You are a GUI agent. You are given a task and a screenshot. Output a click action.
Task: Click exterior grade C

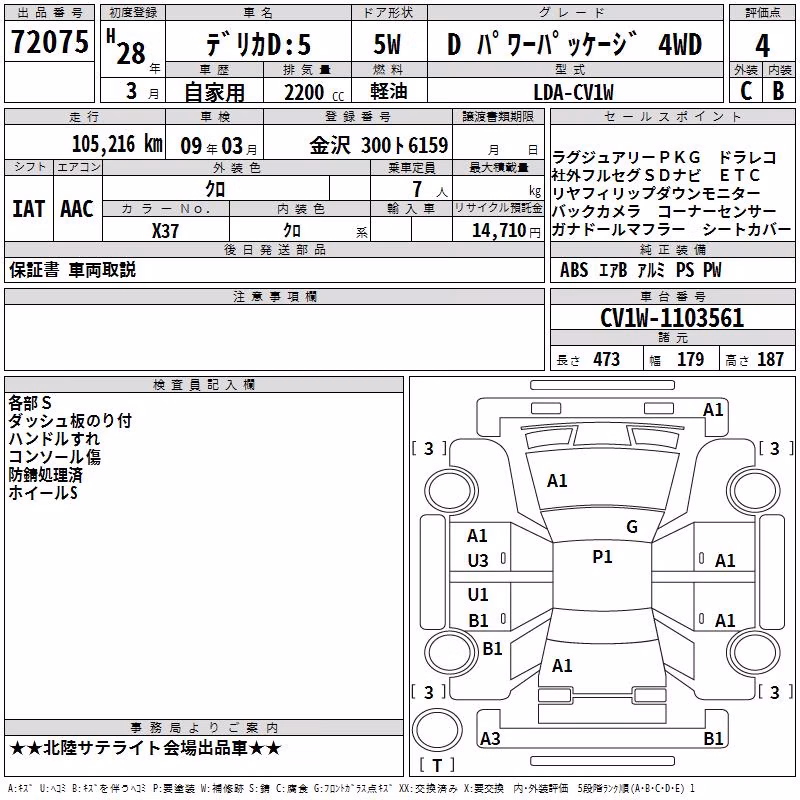point(746,91)
